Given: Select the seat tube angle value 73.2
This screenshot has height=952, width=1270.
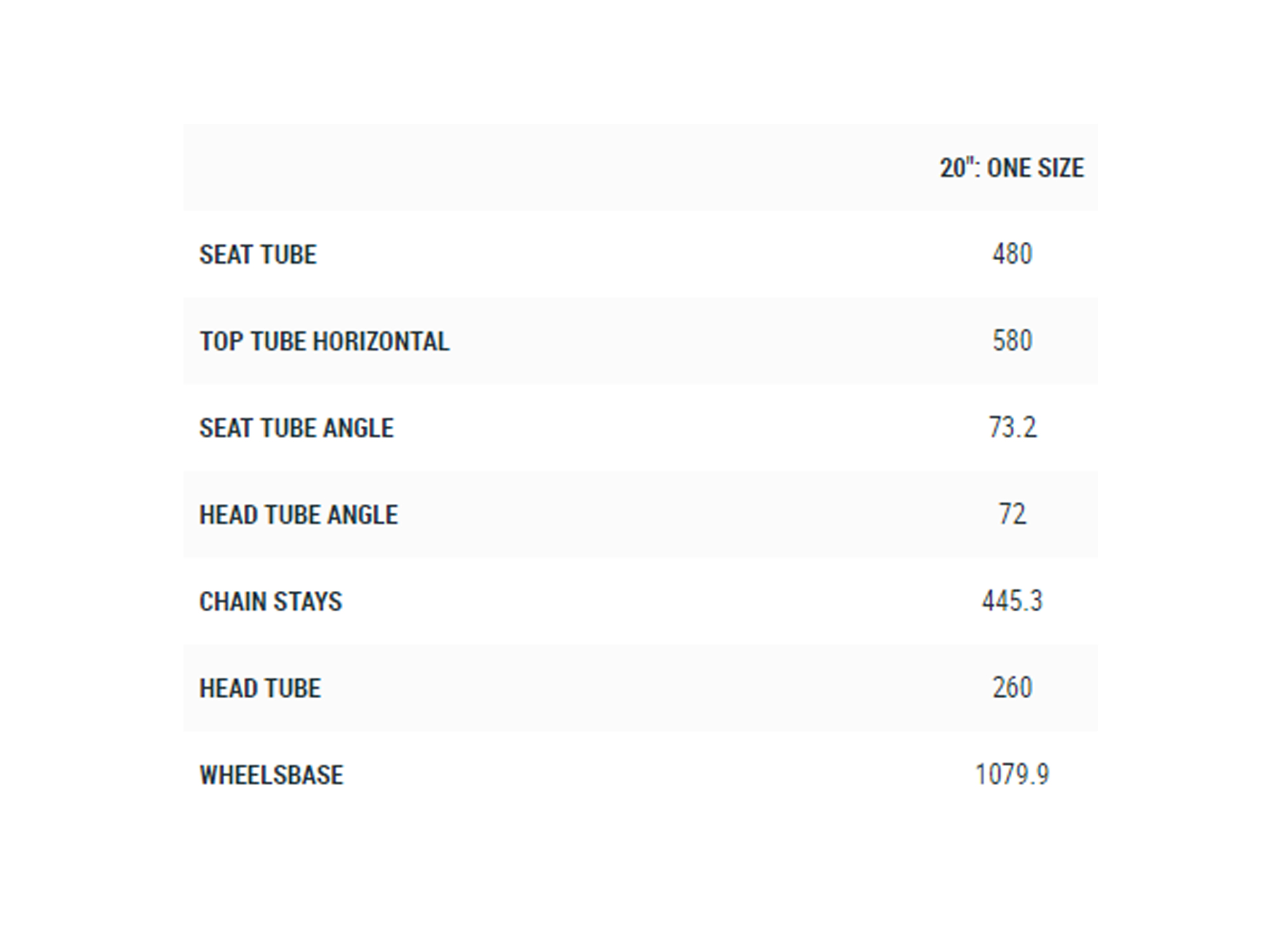Looking at the screenshot, I should coord(1012,428).
